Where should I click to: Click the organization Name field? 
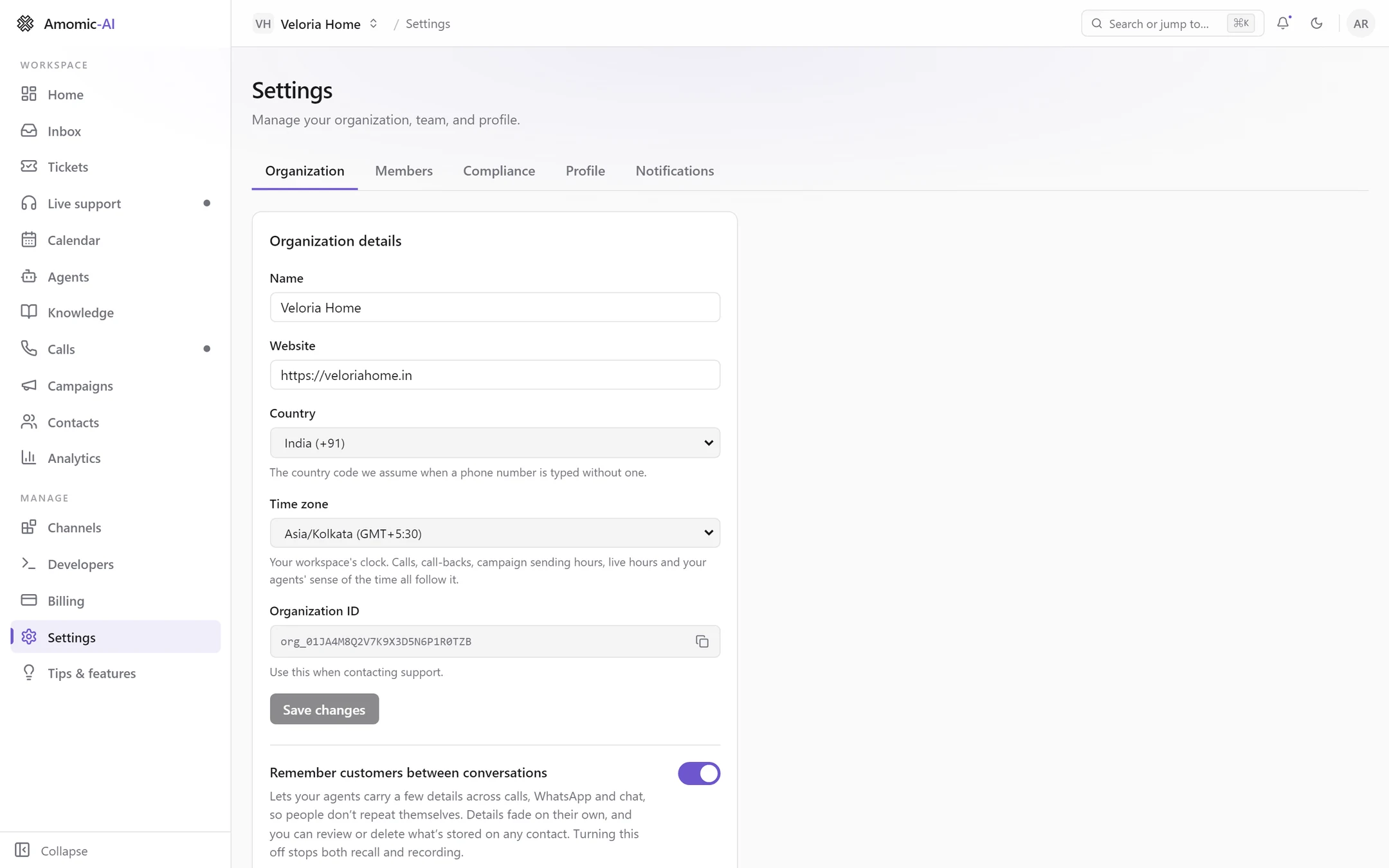tap(495, 307)
